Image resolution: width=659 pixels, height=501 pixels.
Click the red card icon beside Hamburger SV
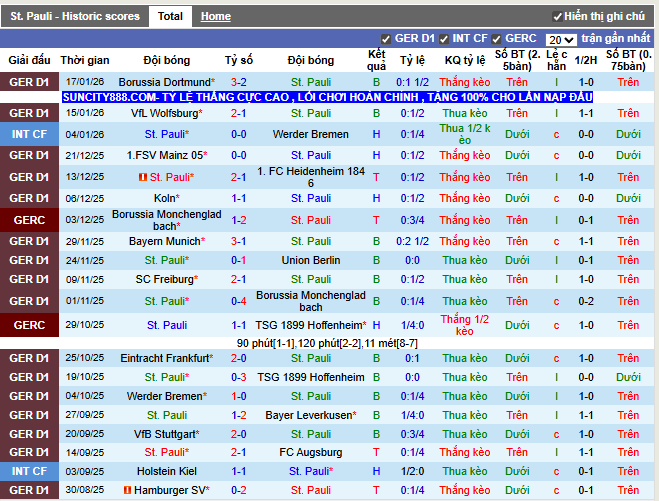127,490
